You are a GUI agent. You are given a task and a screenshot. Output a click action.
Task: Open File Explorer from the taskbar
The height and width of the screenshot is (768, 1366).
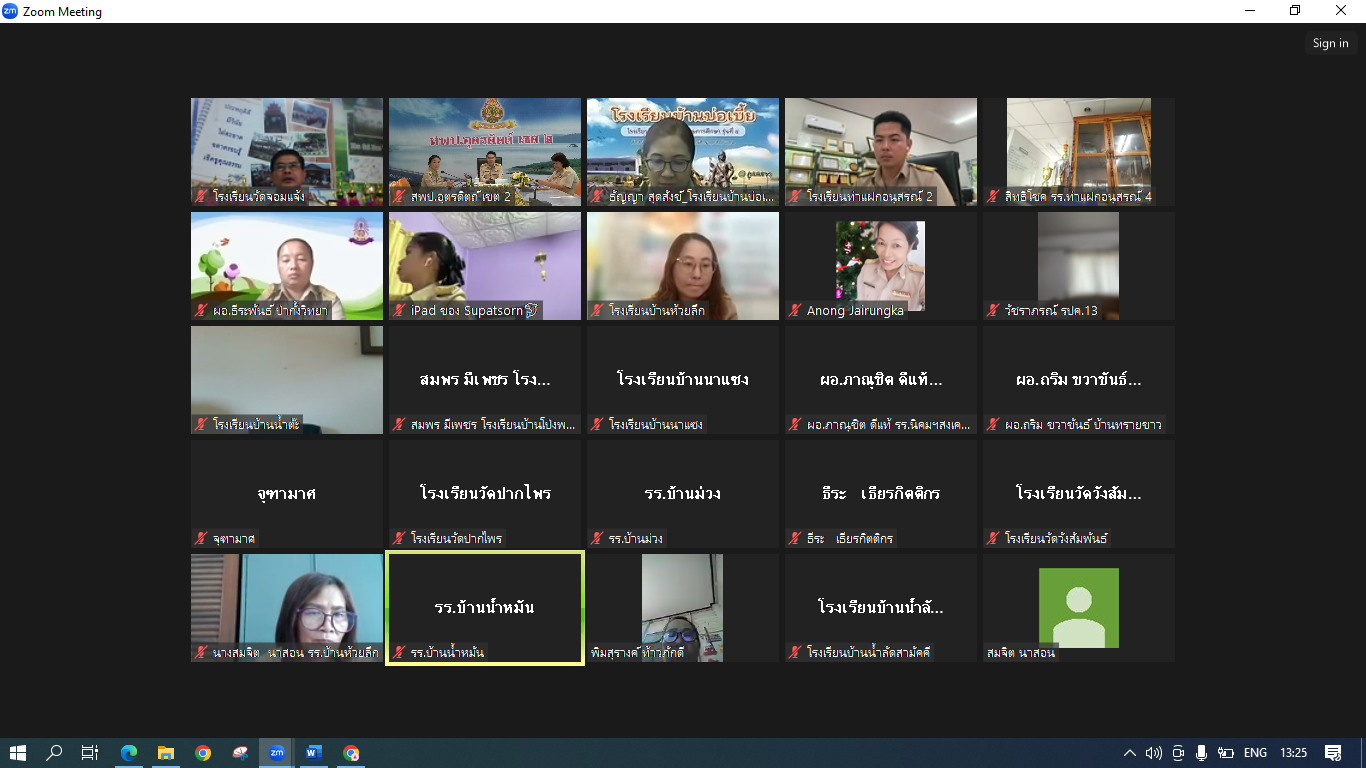click(x=166, y=753)
